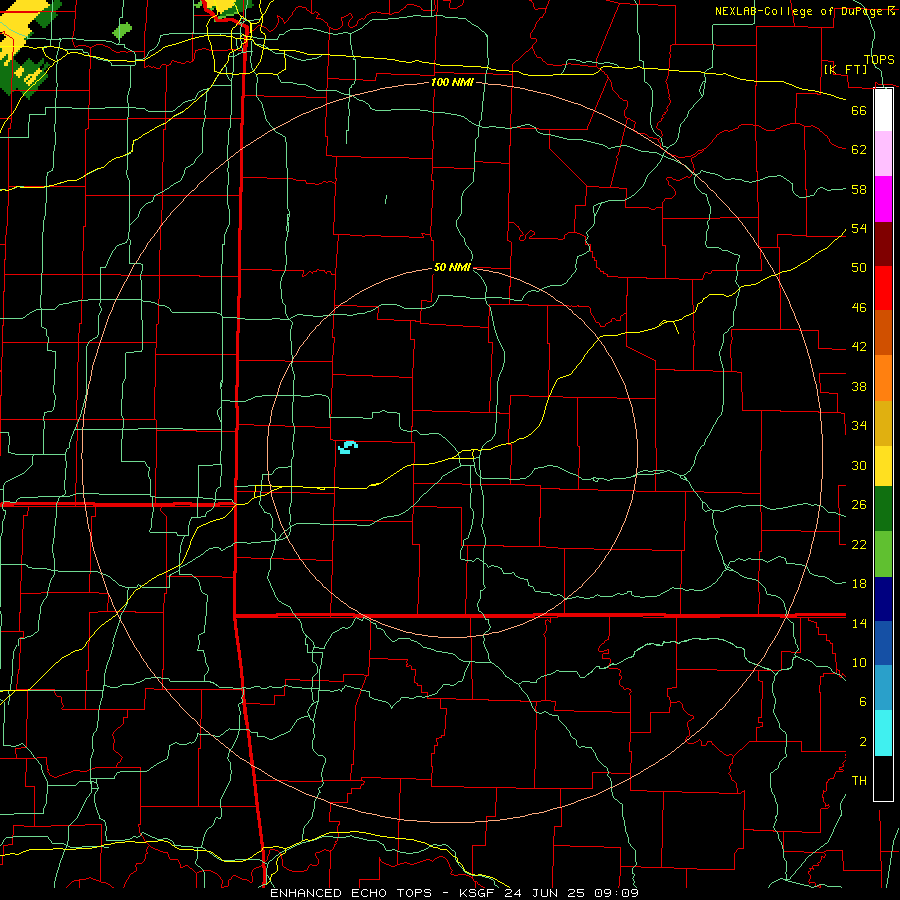Image resolution: width=900 pixels, height=900 pixels.
Task: Click the 6 legend value
Action: (x=863, y=701)
